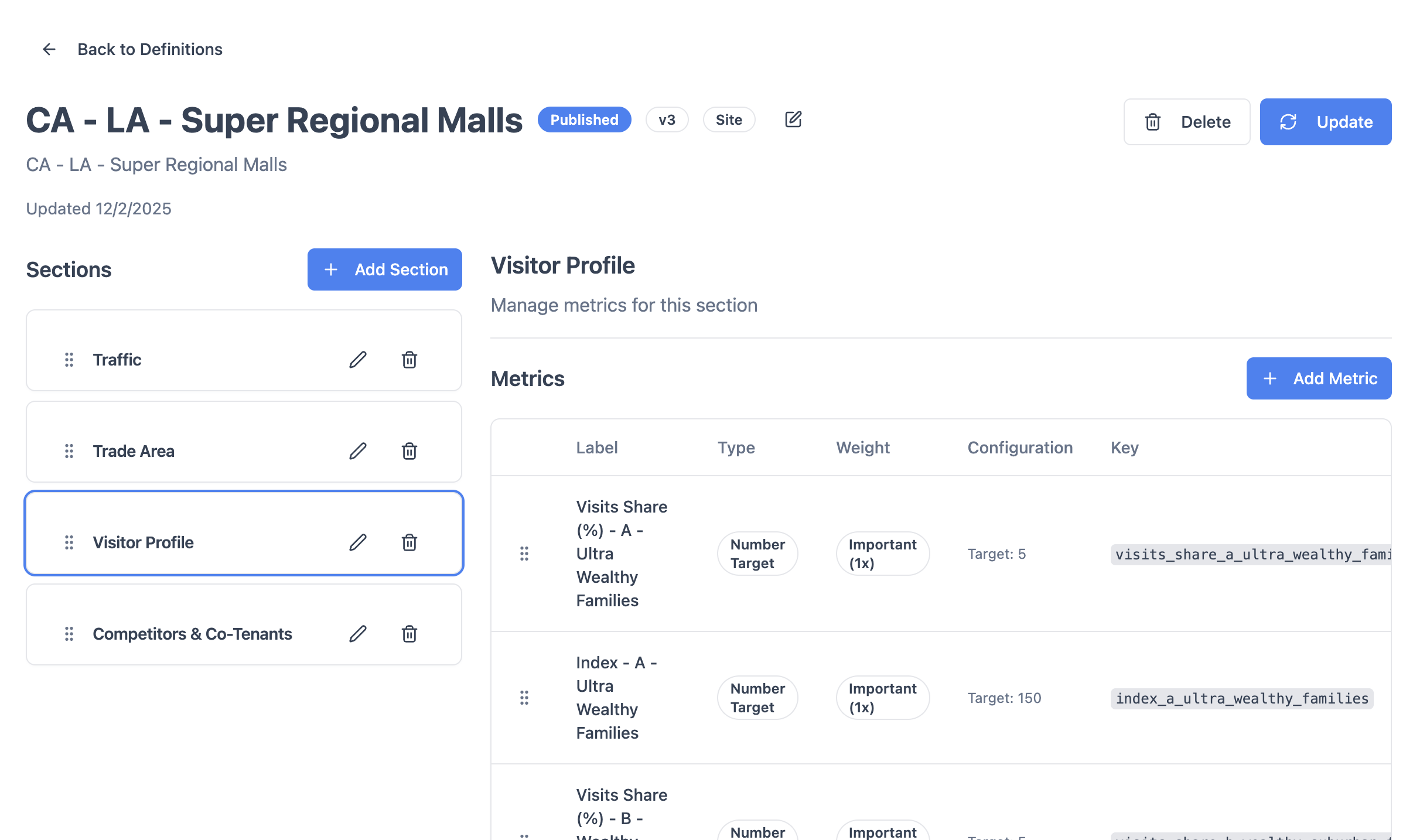Click the edit definition title icon
This screenshot has width=1413, height=840.
793,119
